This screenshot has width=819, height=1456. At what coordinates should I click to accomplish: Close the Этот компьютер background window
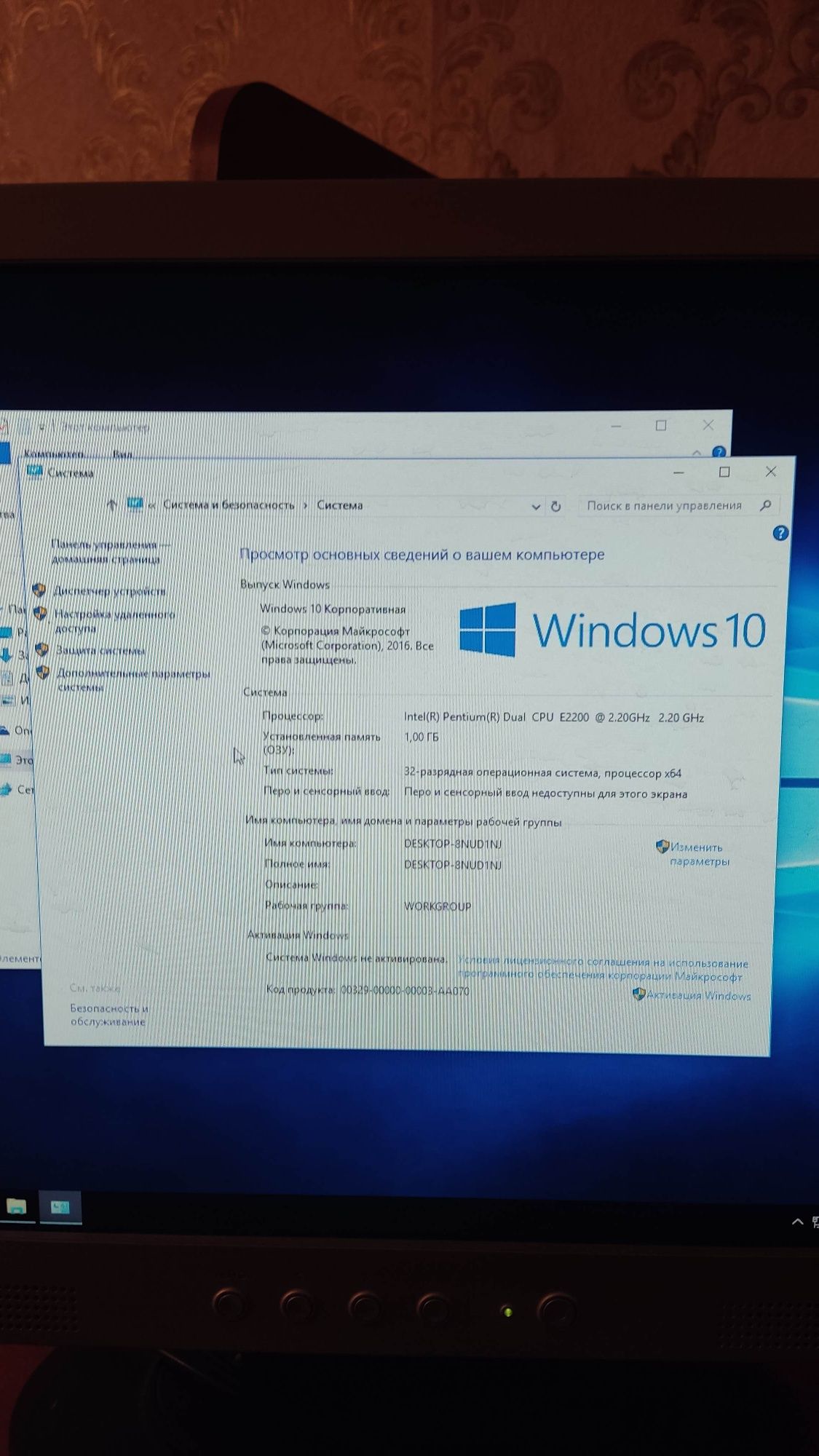pos(708,424)
